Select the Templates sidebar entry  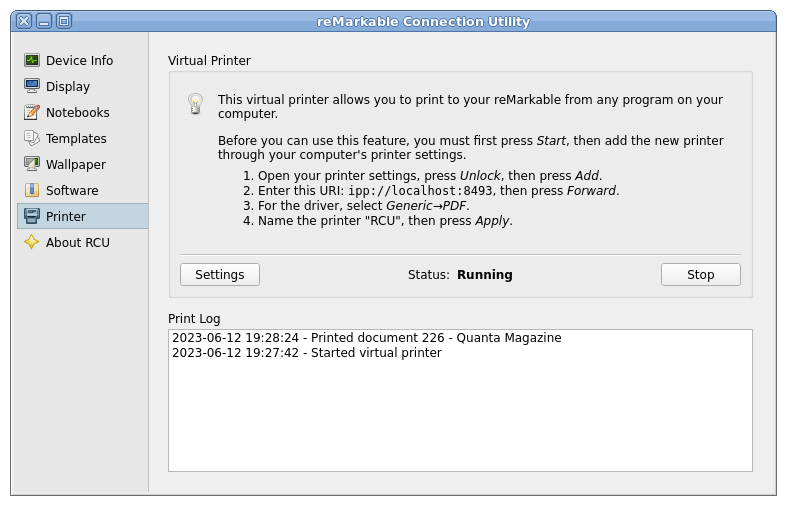[x=82, y=139]
